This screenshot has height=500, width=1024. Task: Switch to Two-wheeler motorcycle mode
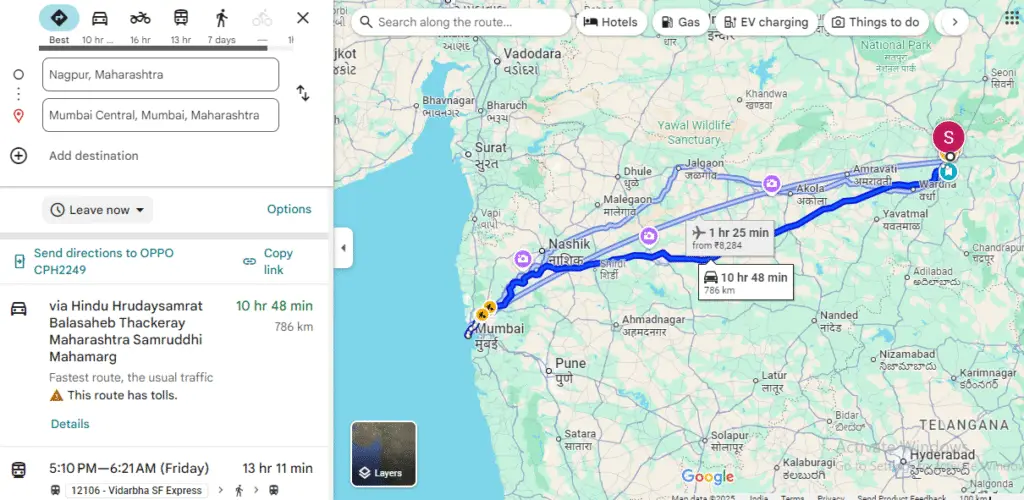(140, 18)
